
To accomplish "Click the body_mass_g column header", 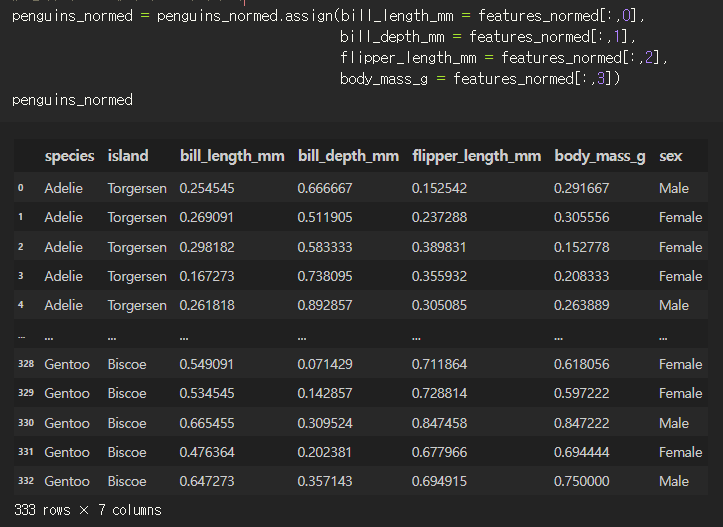I will point(600,156).
